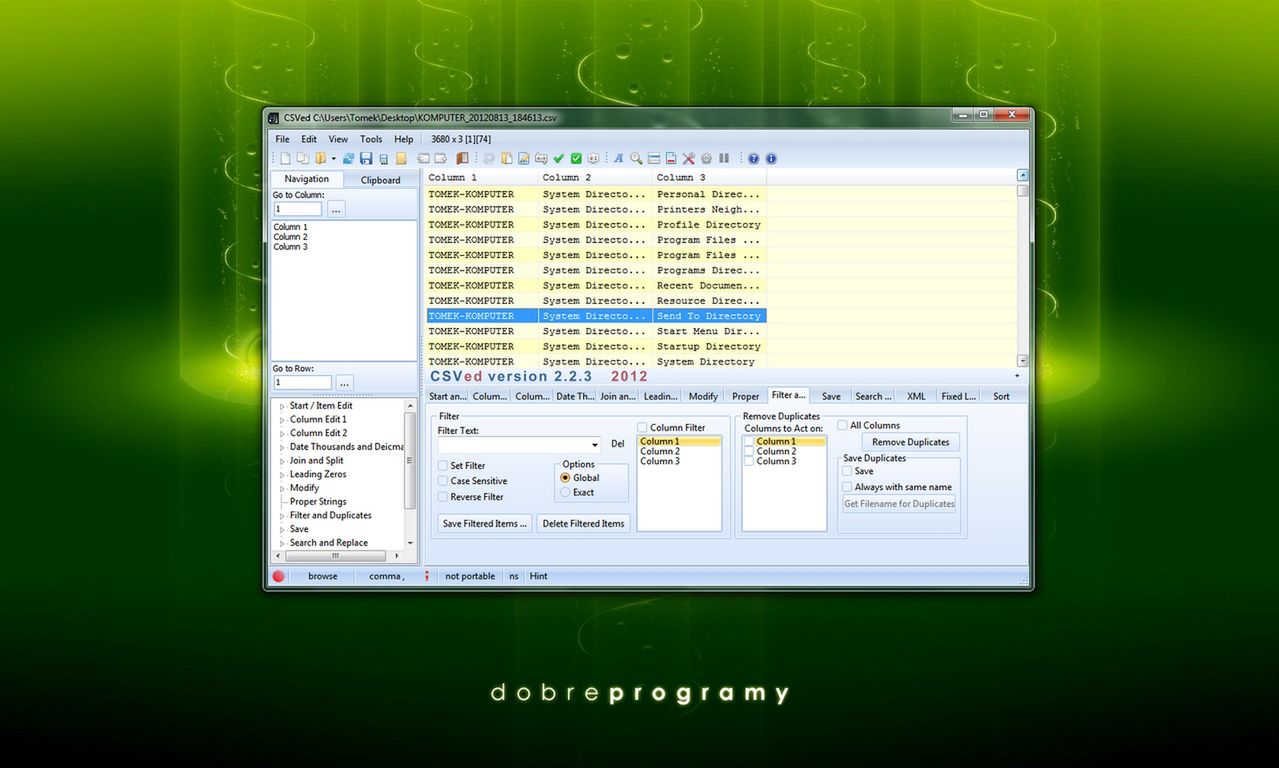Image resolution: width=1279 pixels, height=768 pixels.
Task: Click the Remove Duplicates button
Action: click(x=910, y=442)
